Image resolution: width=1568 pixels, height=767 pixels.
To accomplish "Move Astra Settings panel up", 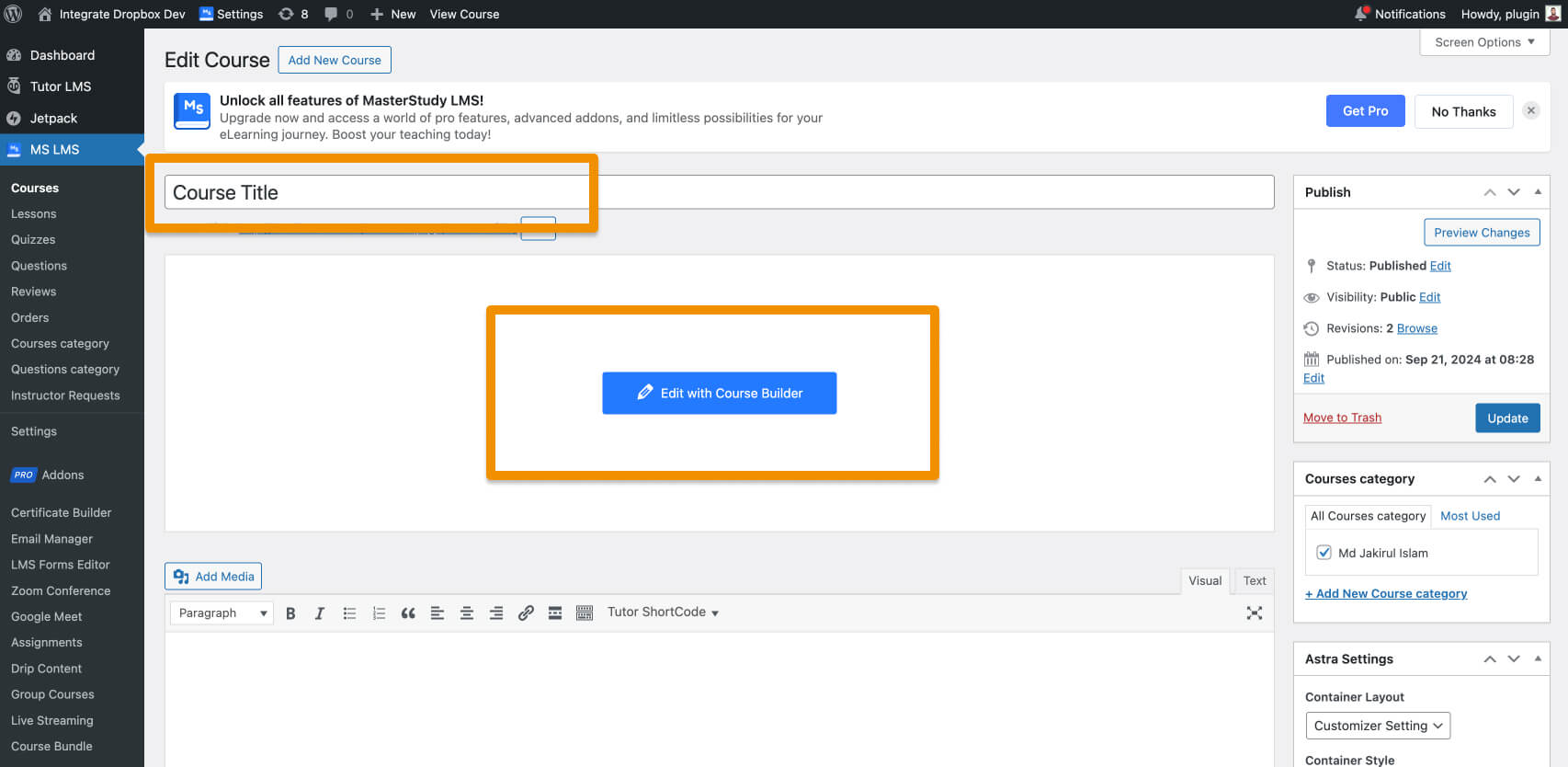I will (x=1490, y=659).
